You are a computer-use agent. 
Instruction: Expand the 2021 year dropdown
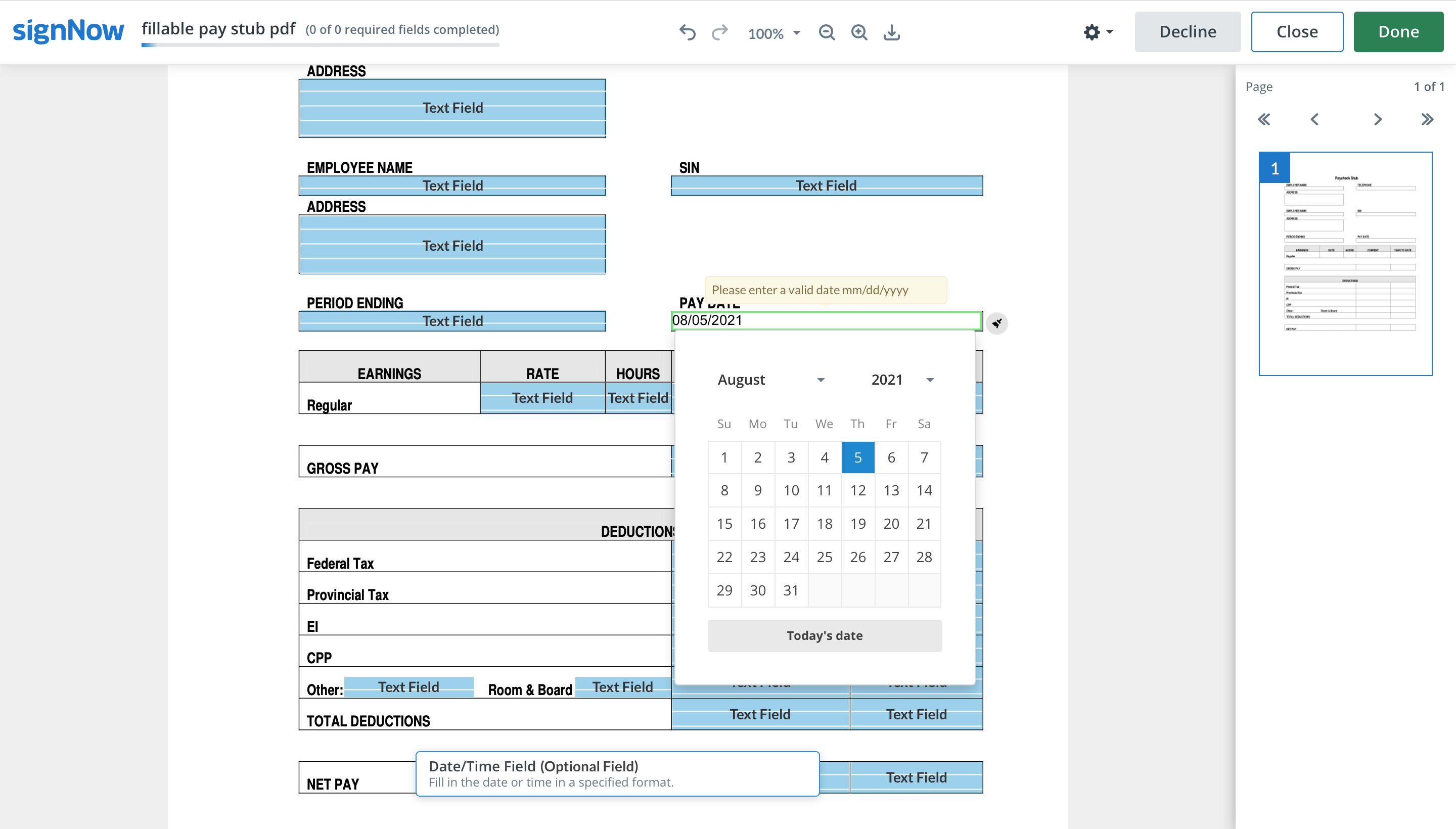click(902, 380)
